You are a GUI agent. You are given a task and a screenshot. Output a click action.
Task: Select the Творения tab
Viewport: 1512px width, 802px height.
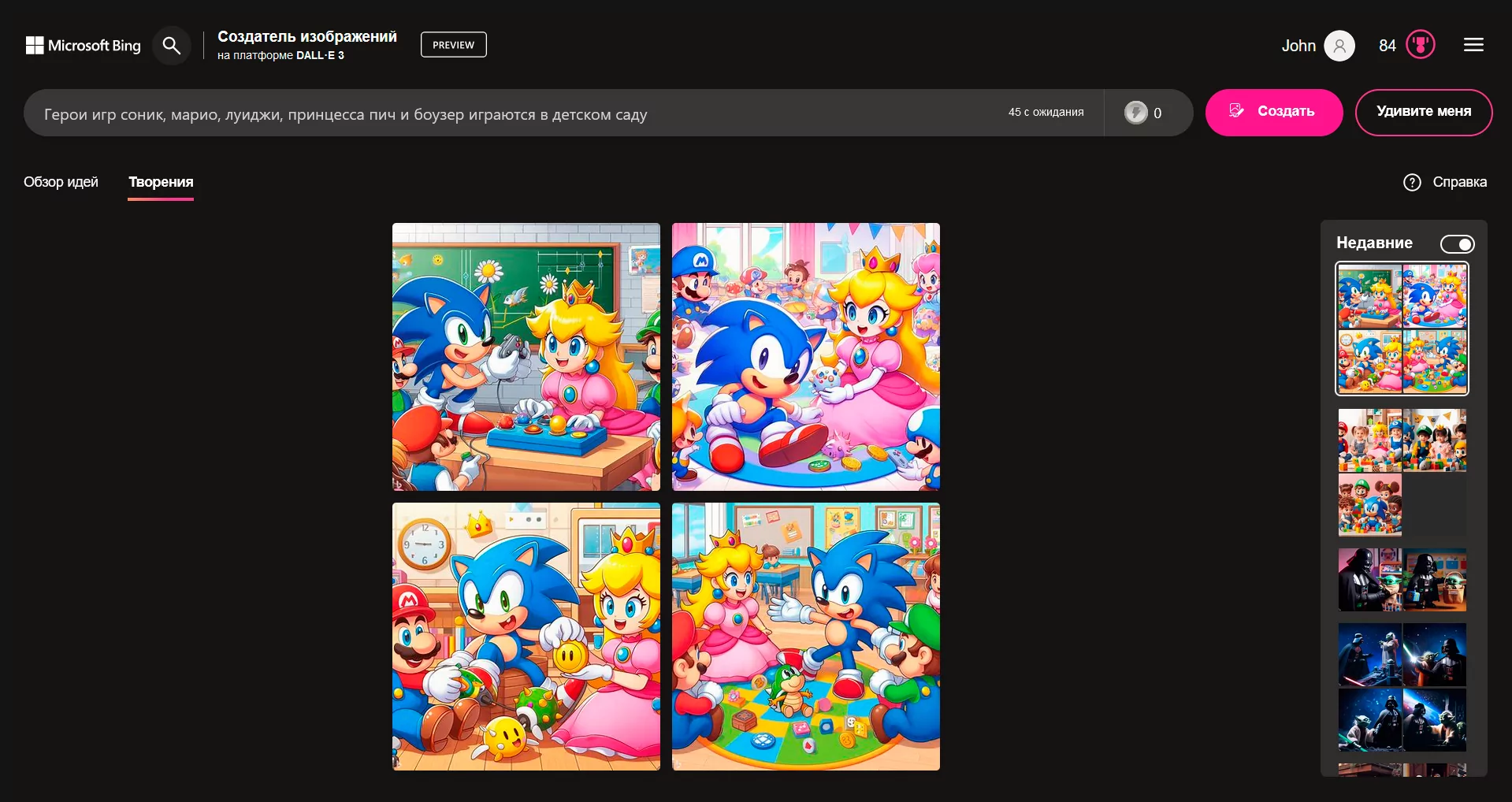click(x=161, y=182)
